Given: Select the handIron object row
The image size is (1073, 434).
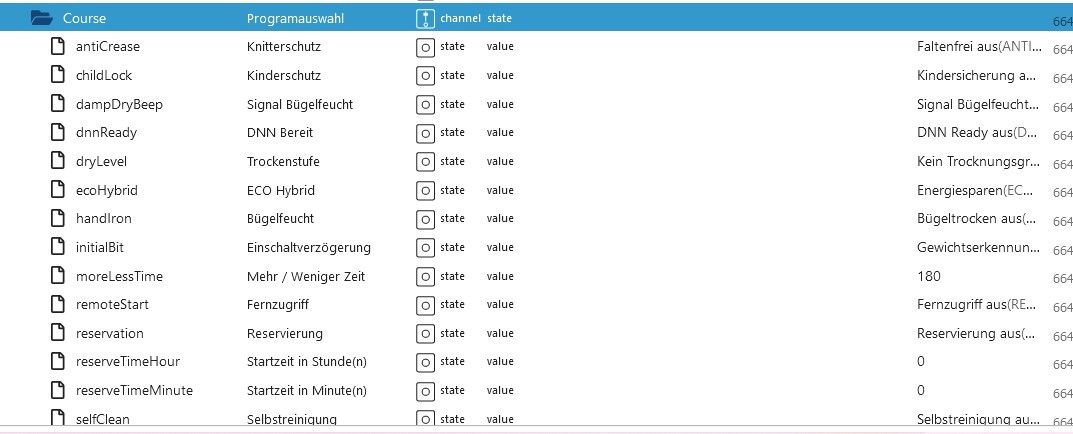Looking at the screenshot, I should (103, 219).
